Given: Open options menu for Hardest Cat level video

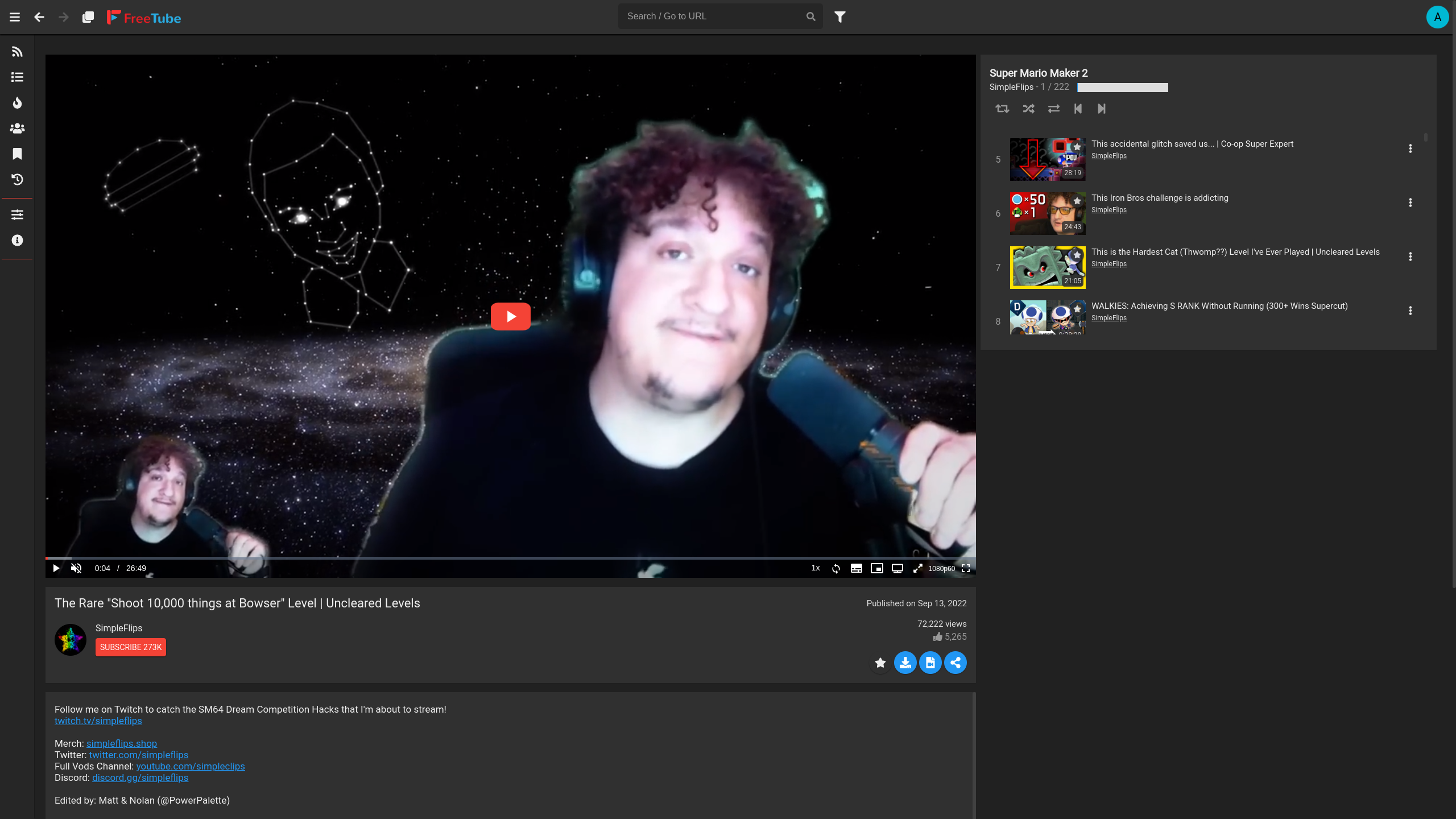Looking at the screenshot, I should (1410, 257).
